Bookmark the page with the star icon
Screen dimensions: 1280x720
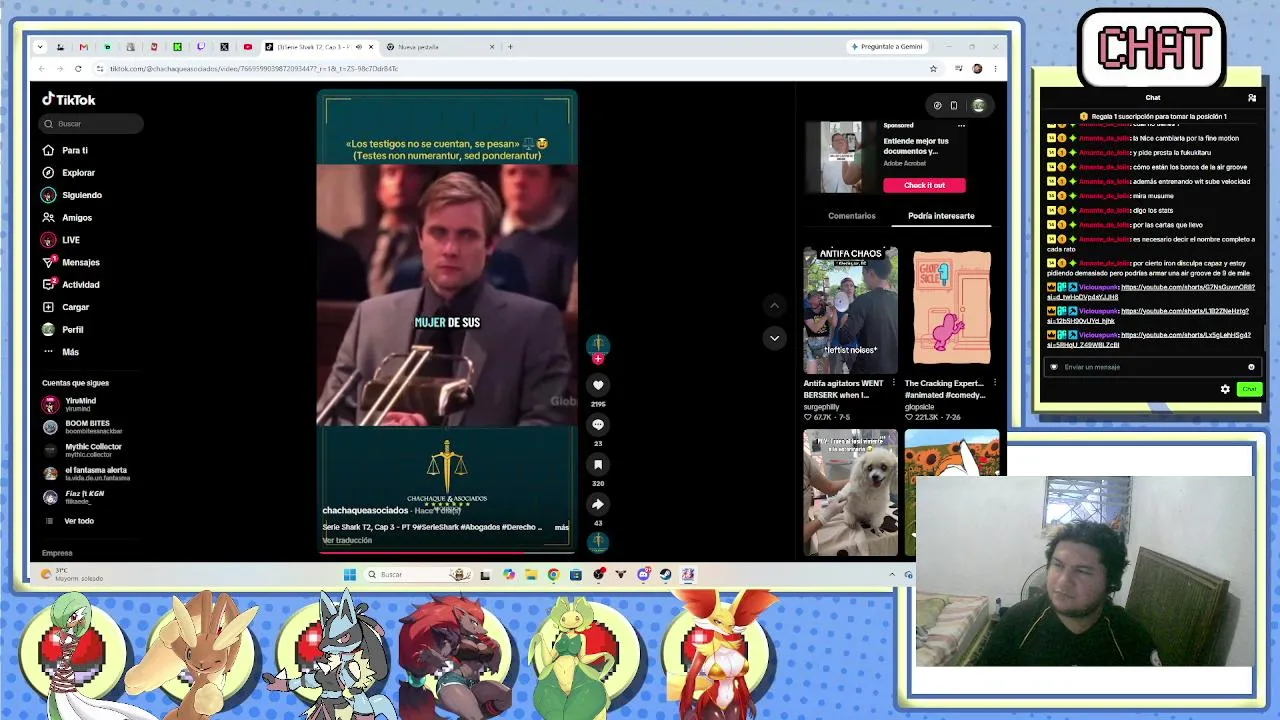coord(933,69)
